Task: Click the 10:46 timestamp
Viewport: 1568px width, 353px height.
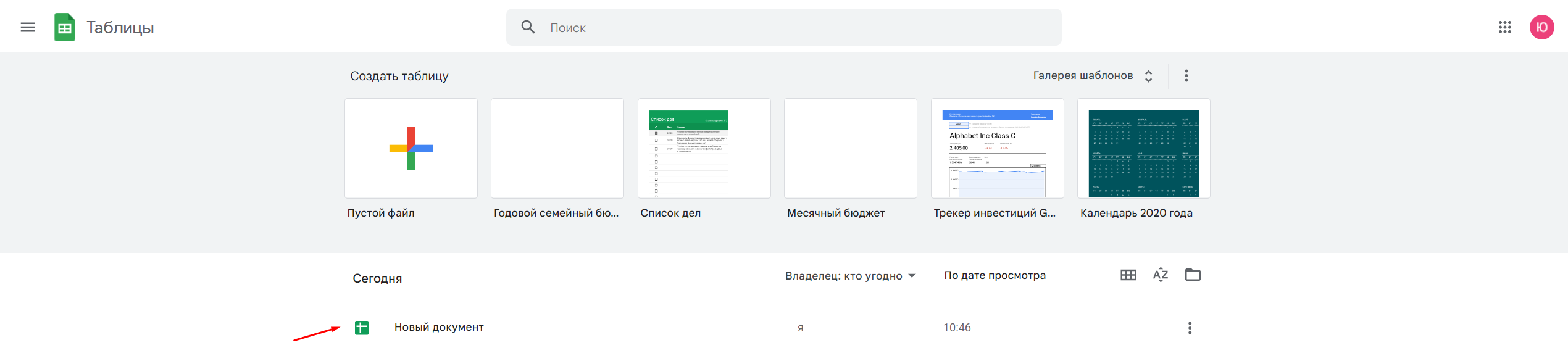Action: pos(957,328)
